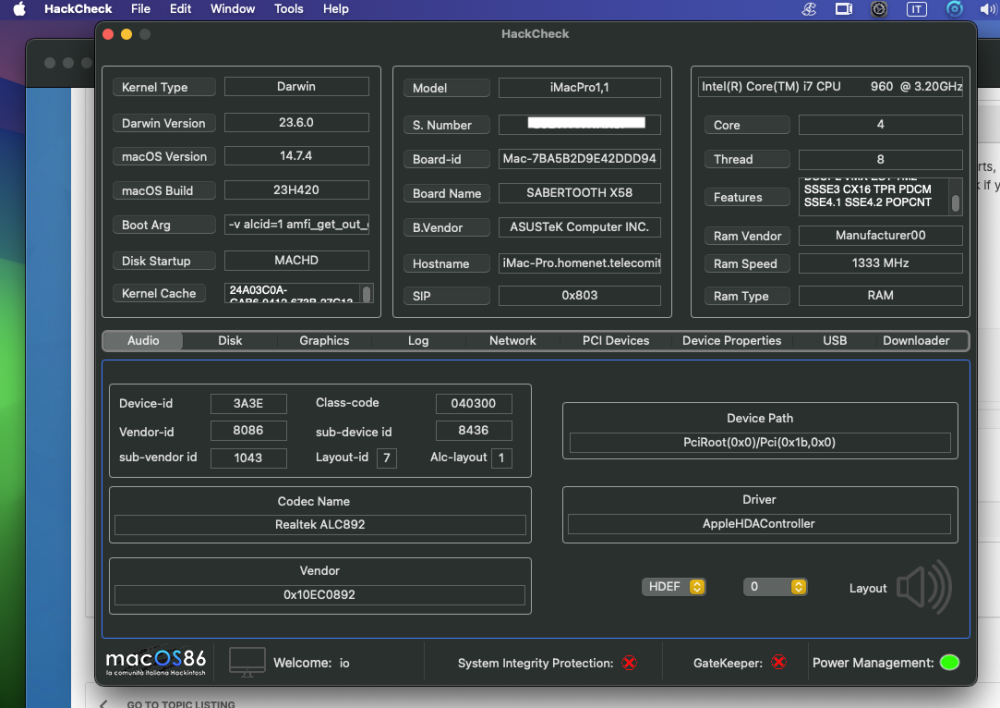Click the circular clock-like menu bar icon
The width and height of the screenshot is (1000, 708).
click(x=879, y=9)
